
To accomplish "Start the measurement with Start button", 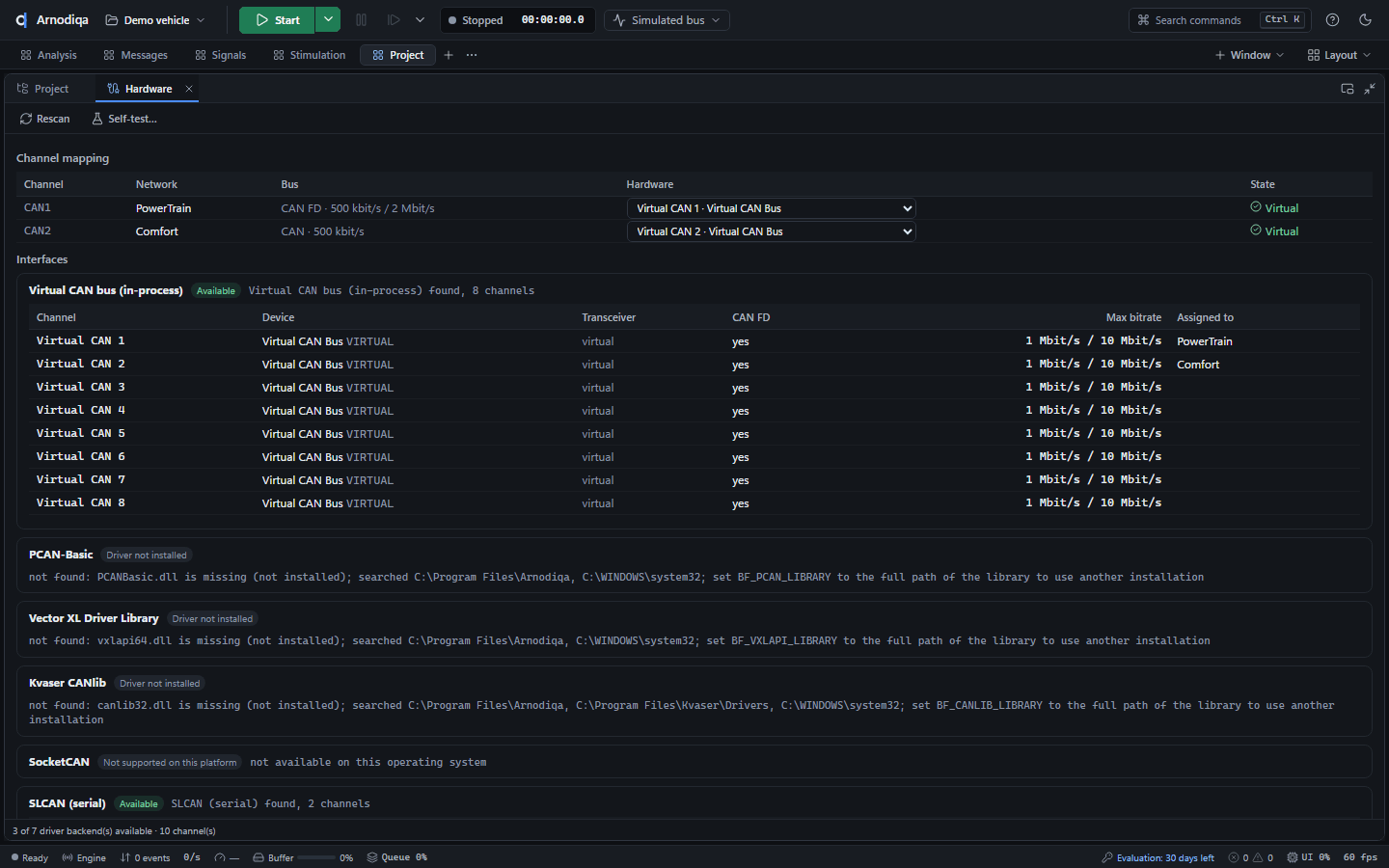I will (x=277, y=20).
